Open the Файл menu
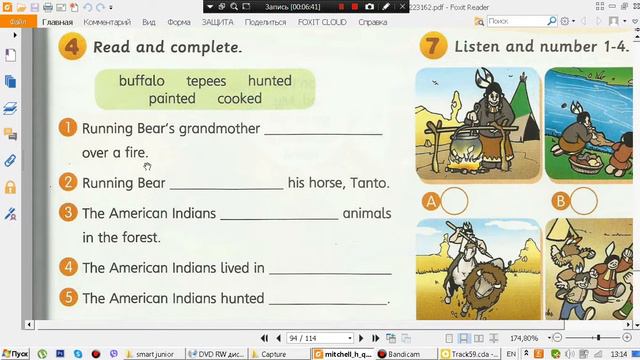This screenshot has width=640, height=360. [18, 22]
